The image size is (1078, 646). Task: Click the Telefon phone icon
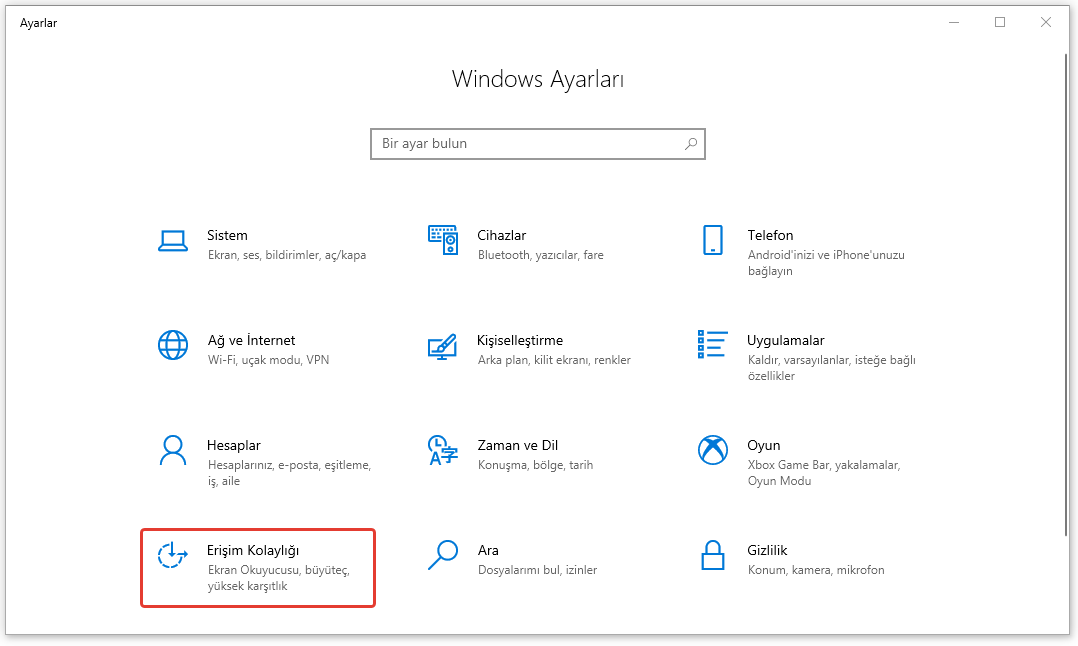[712, 240]
